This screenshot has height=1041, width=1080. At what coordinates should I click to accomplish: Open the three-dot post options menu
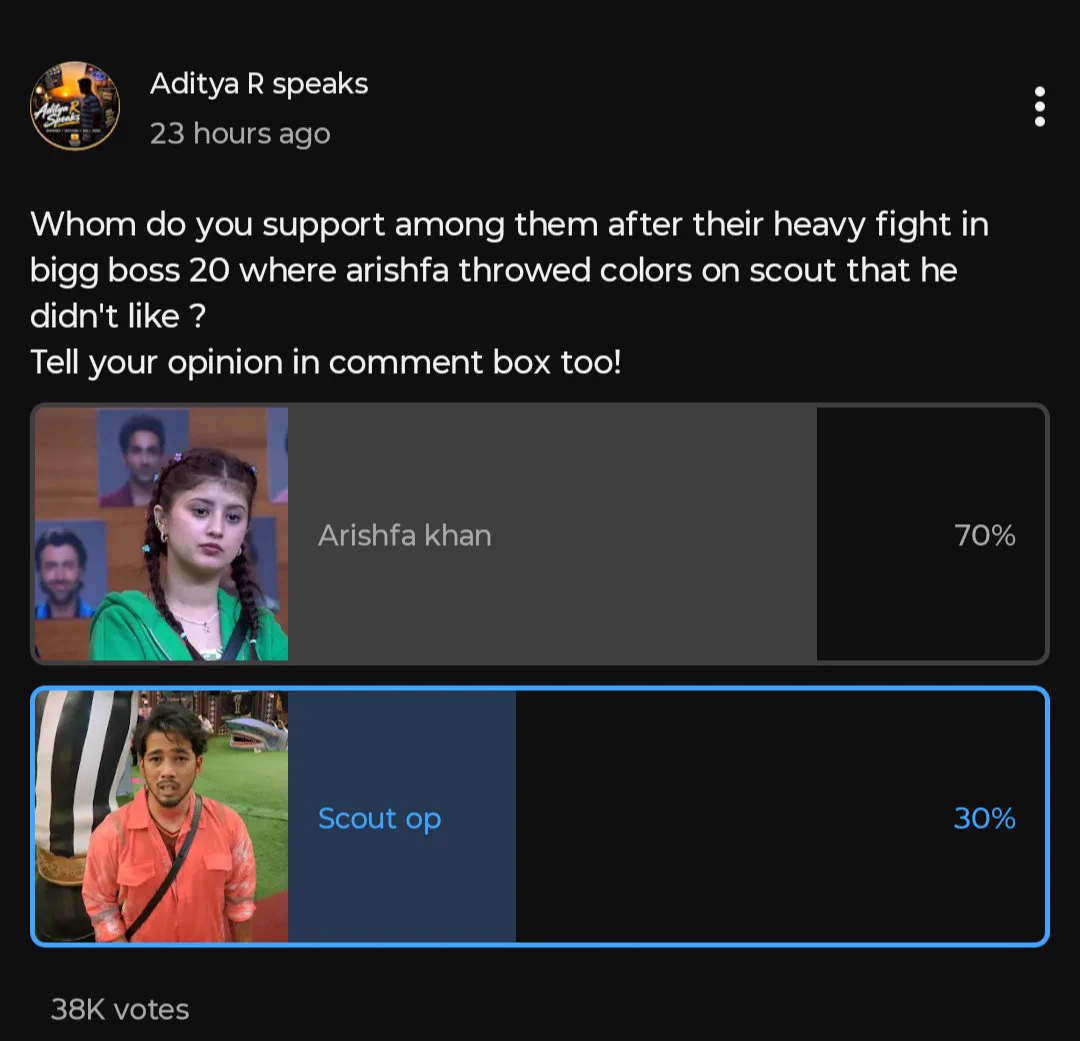click(x=1039, y=107)
